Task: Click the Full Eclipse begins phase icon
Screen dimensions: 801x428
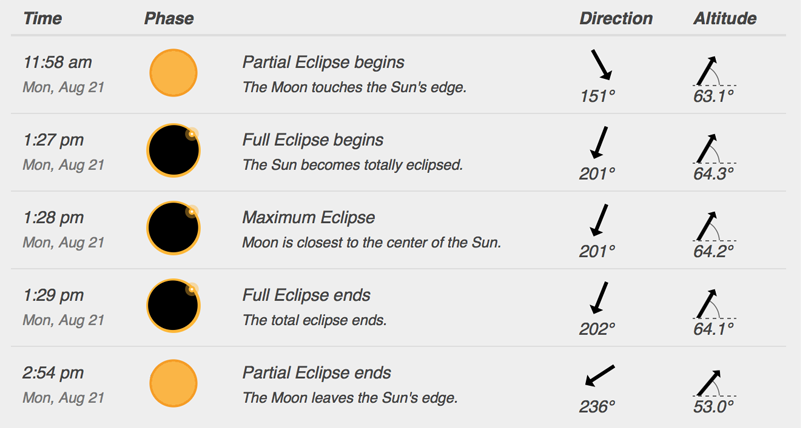Action: click(x=173, y=150)
